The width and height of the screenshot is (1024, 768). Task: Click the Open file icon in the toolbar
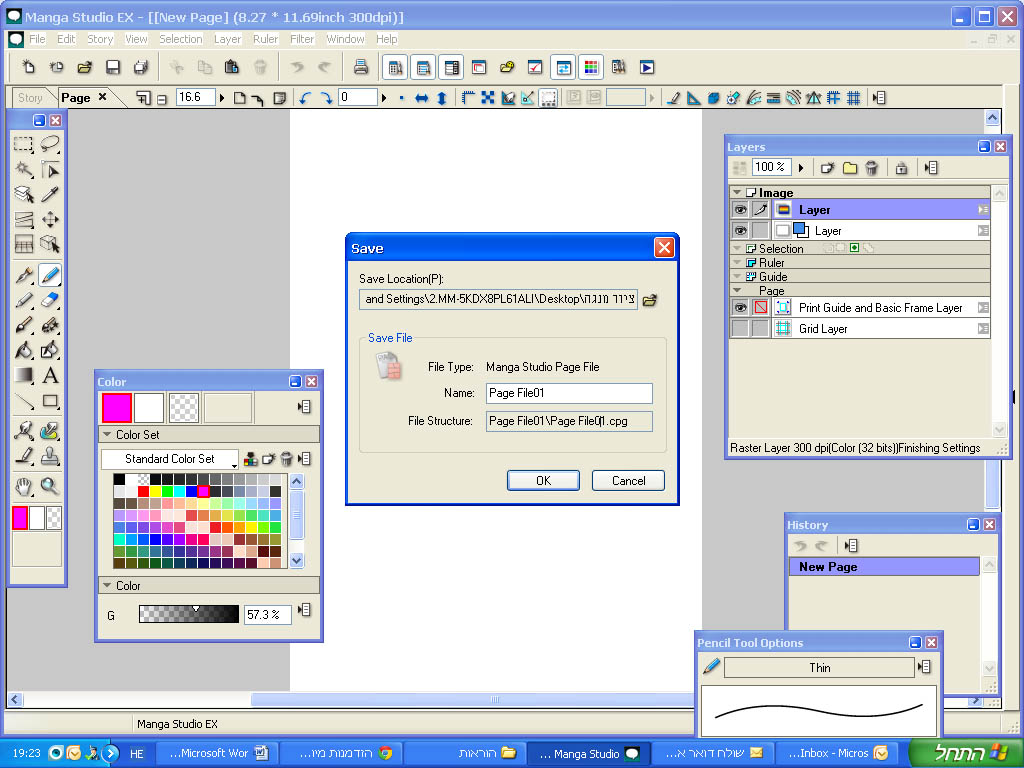pyautogui.click(x=84, y=67)
